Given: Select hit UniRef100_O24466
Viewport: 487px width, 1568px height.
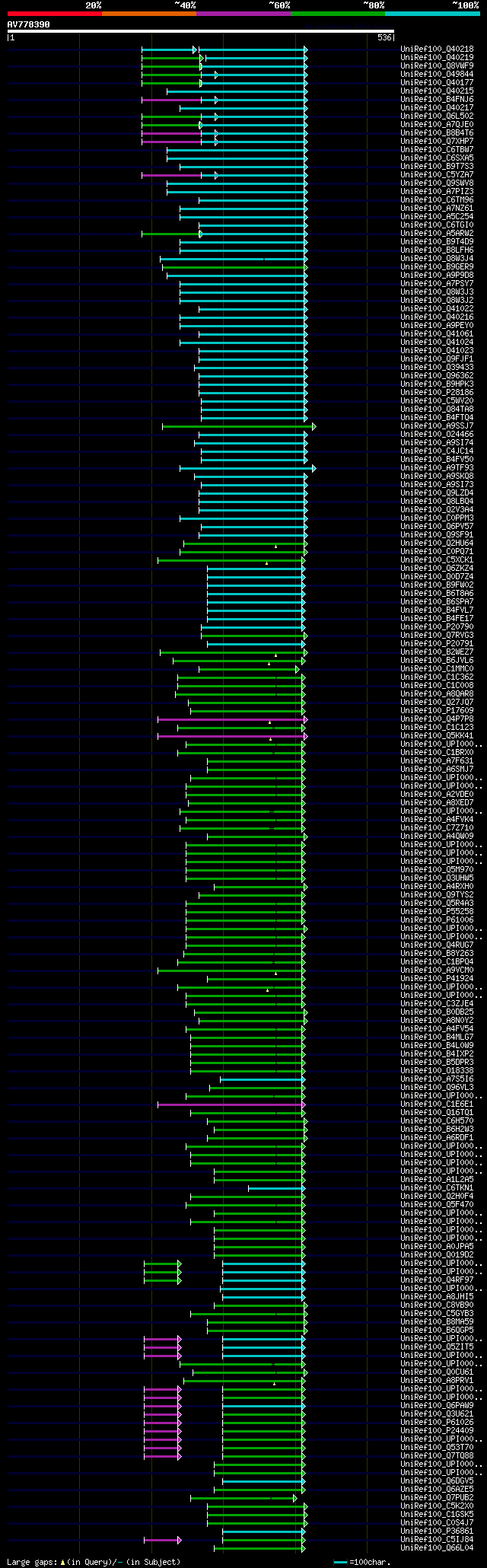Looking at the screenshot, I should [437, 434].
